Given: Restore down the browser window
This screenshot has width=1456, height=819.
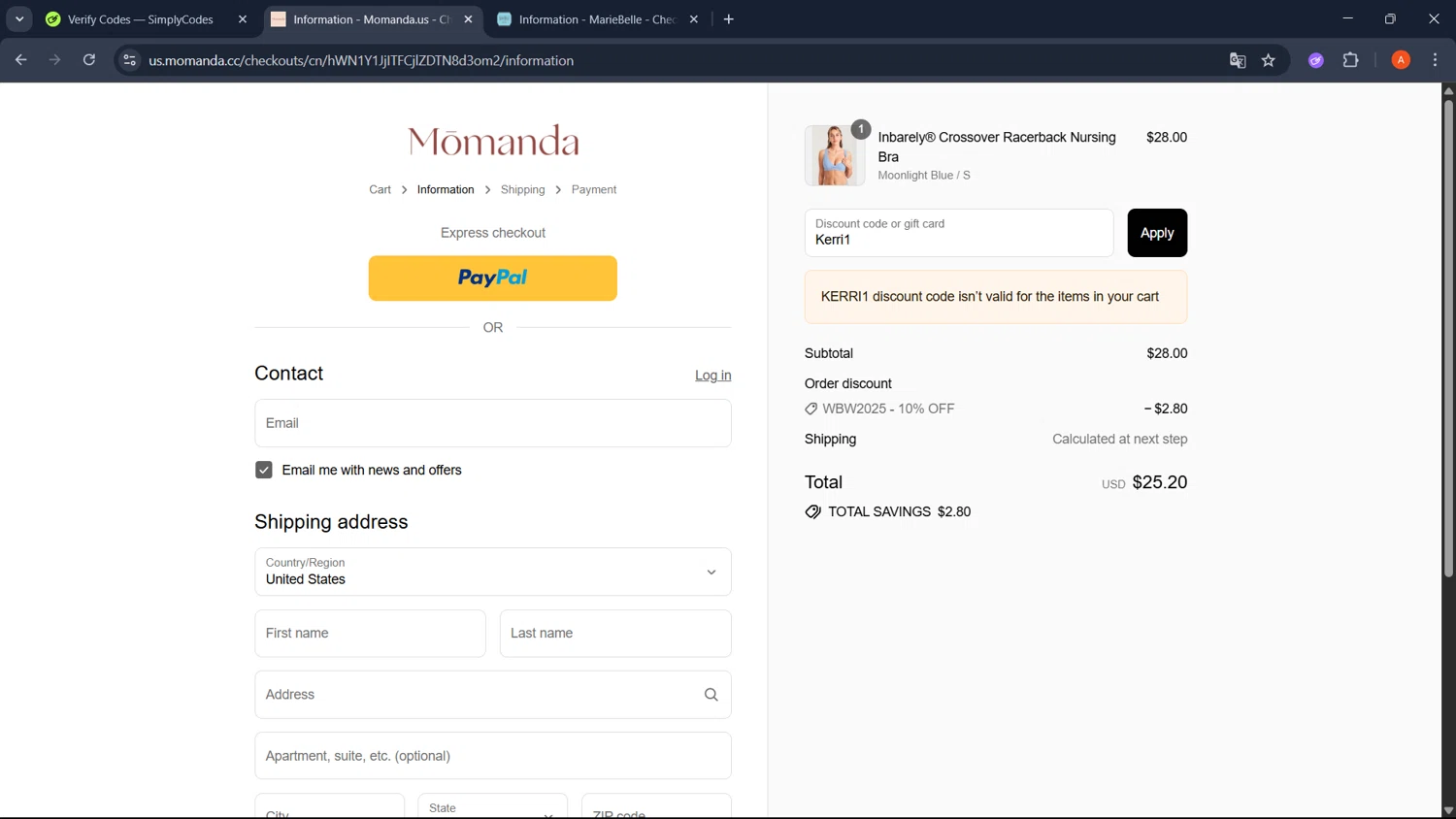Looking at the screenshot, I should [x=1390, y=18].
